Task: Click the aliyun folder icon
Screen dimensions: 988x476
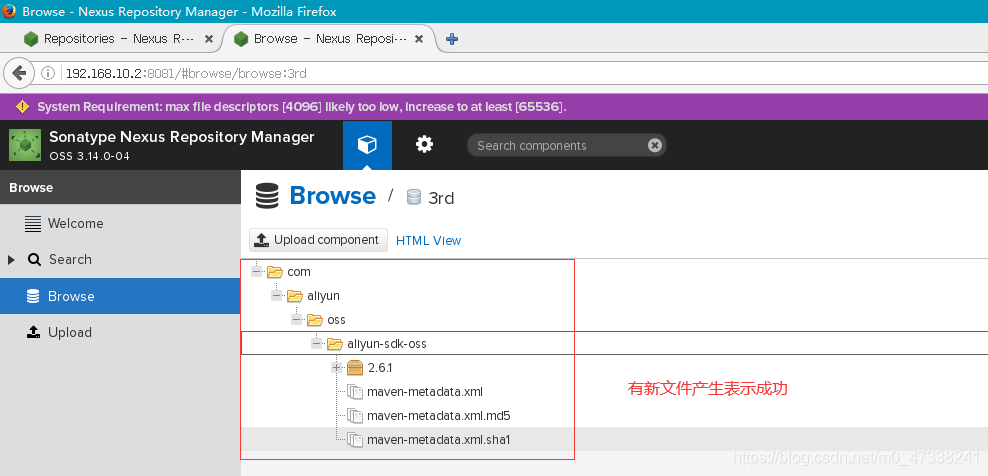Action: click(x=295, y=296)
